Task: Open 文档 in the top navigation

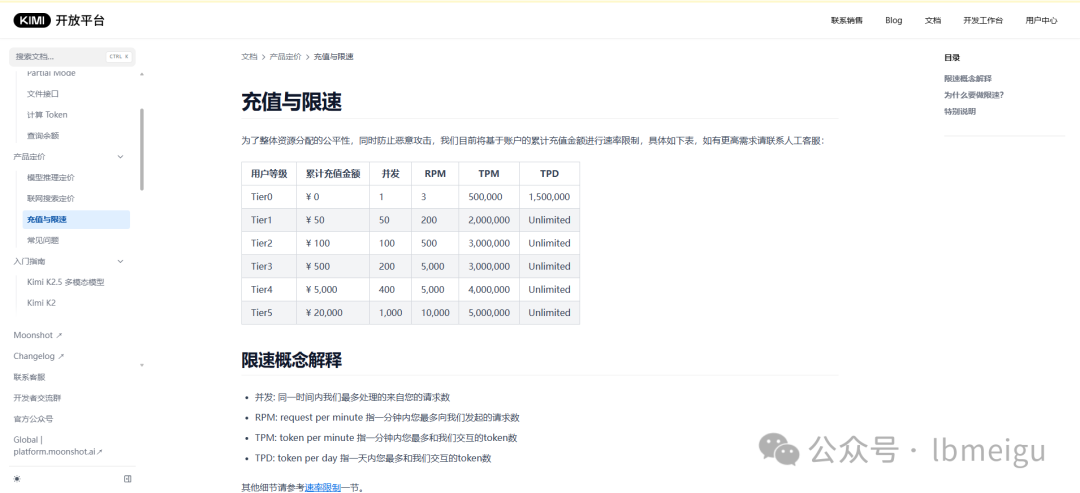Action: pos(933,20)
